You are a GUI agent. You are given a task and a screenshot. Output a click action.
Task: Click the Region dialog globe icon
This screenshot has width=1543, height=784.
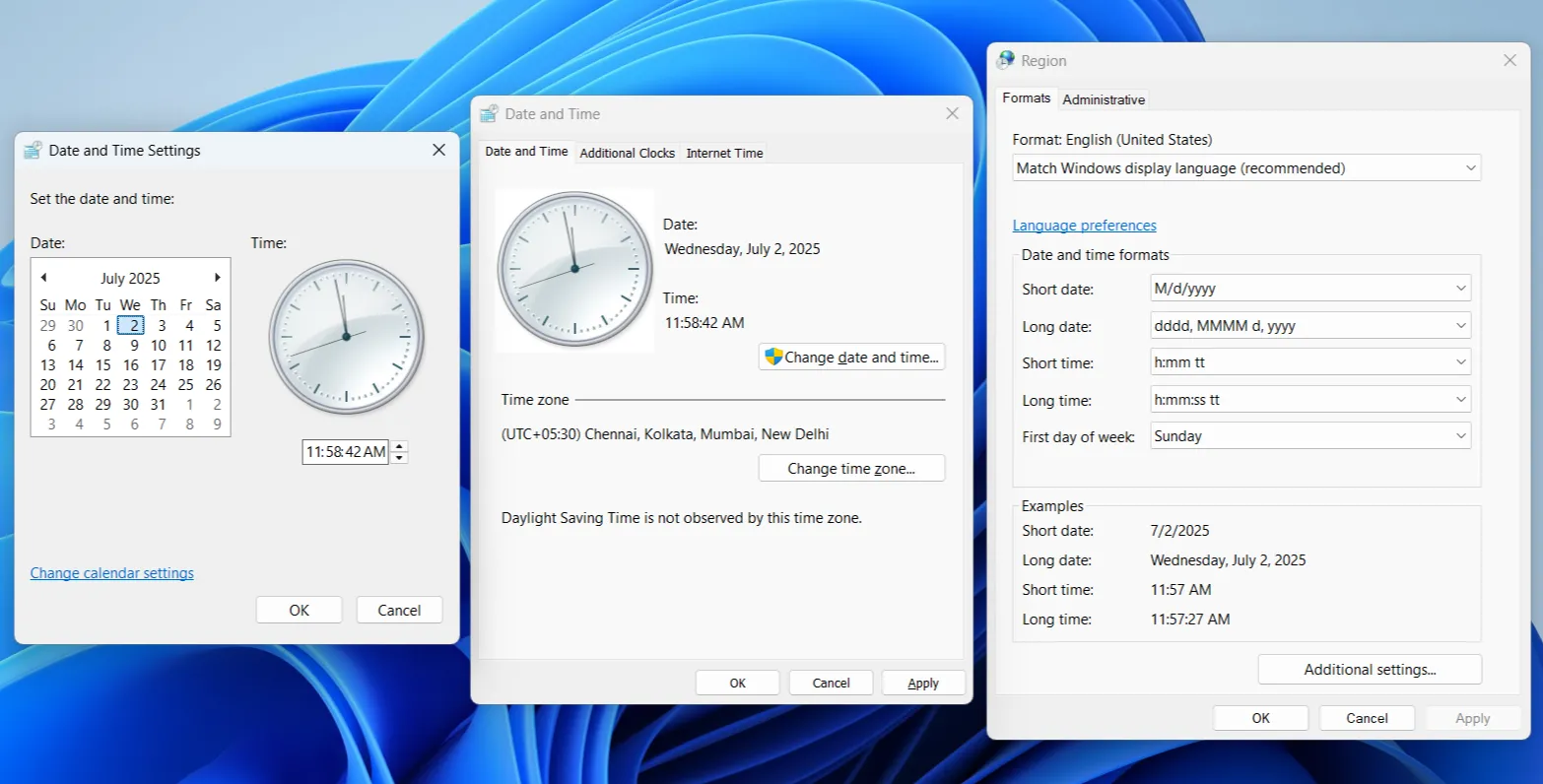(x=1005, y=60)
